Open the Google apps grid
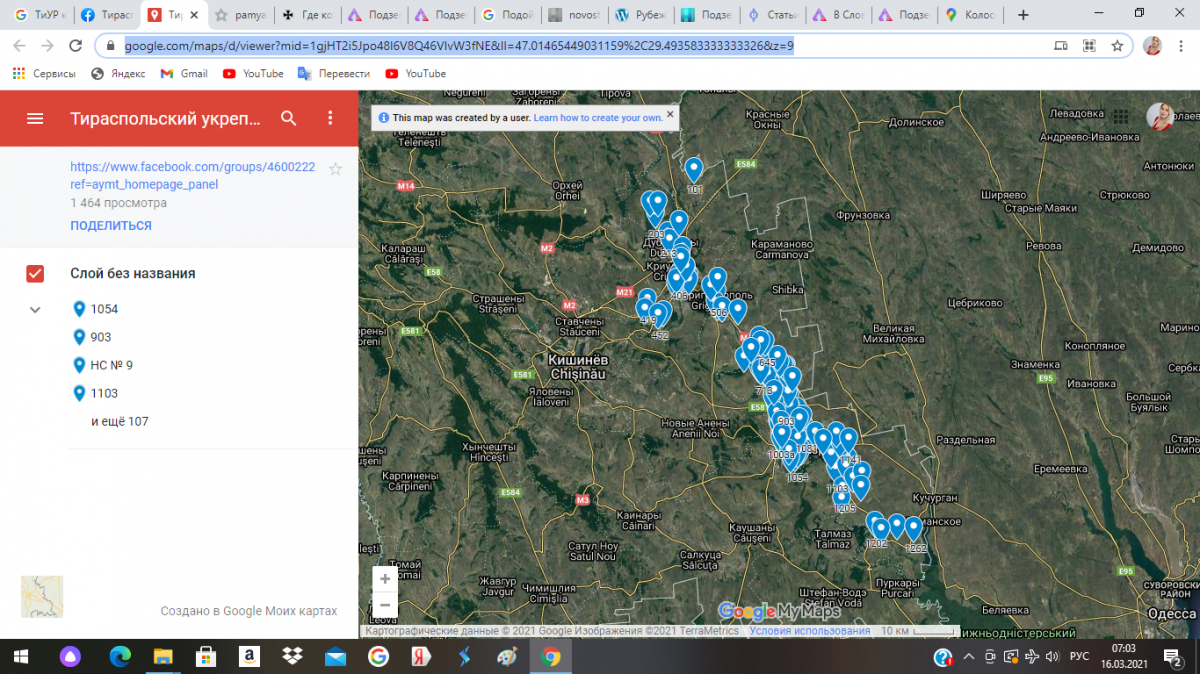 tap(1121, 117)
